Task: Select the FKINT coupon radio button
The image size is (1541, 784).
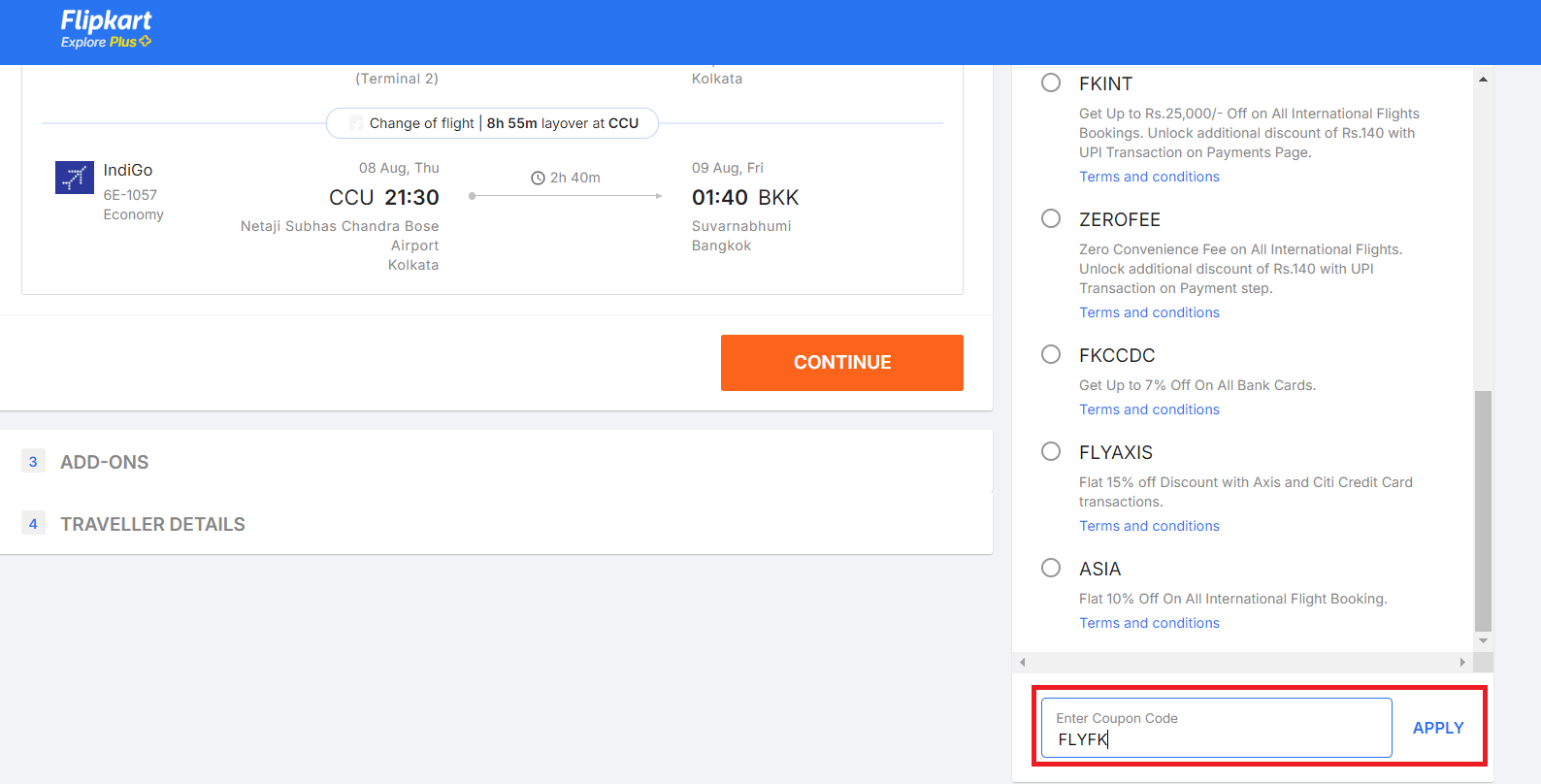Action: pyautogui.click(x=1051, y=82)
